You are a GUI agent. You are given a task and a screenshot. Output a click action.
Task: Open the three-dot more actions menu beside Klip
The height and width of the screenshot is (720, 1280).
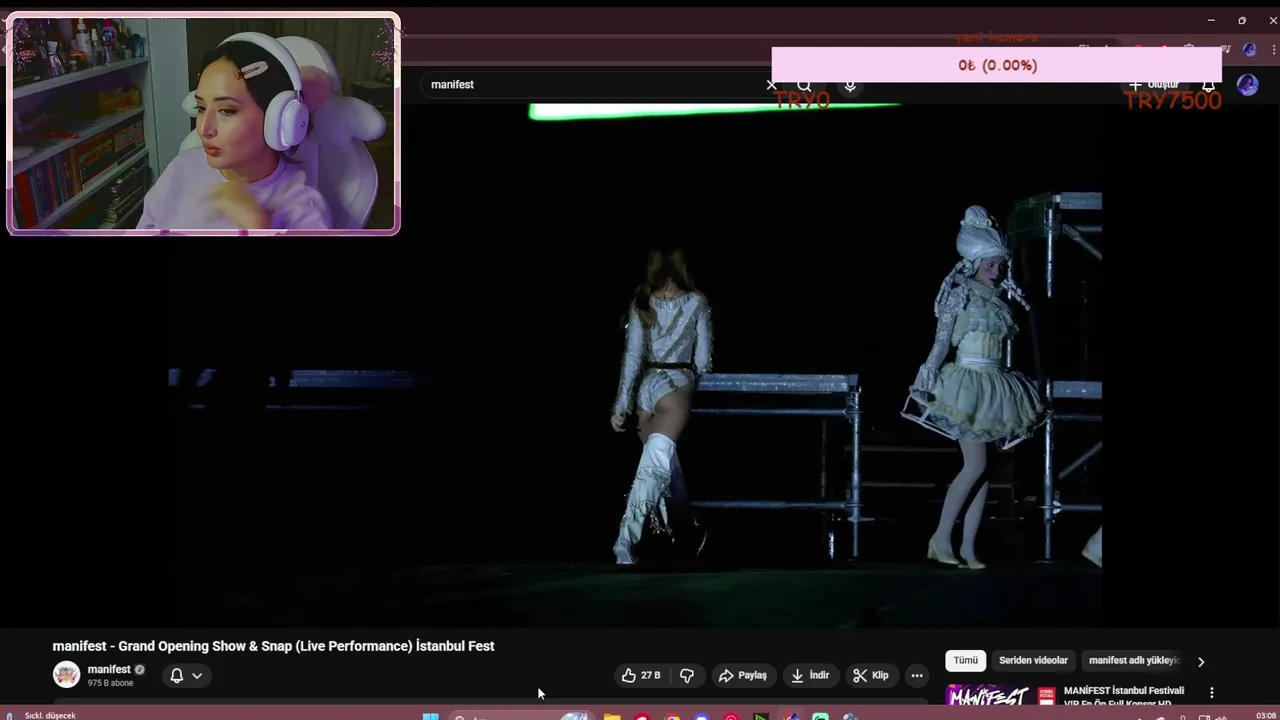(x=917, y=675)
